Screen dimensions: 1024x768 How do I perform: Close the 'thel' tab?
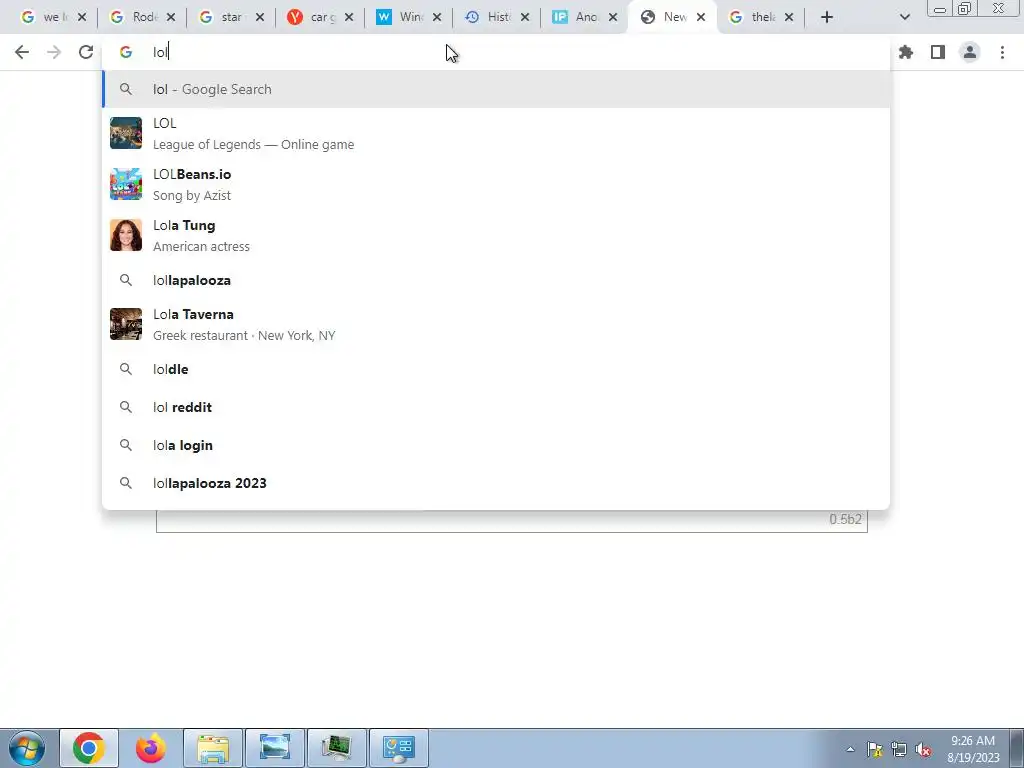(789, 18)
